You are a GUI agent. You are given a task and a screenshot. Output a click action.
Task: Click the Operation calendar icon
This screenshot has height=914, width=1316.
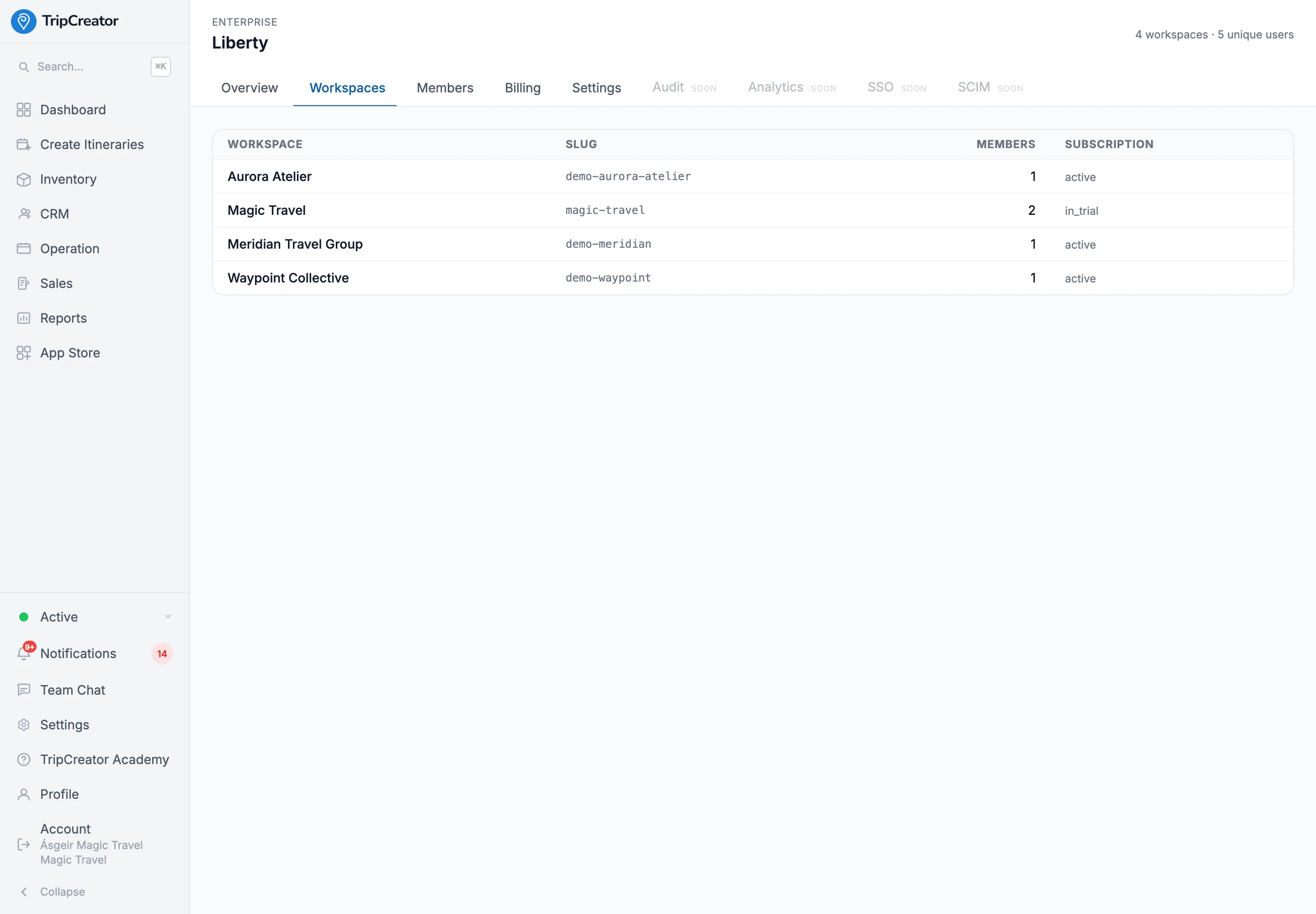point(24,248)
